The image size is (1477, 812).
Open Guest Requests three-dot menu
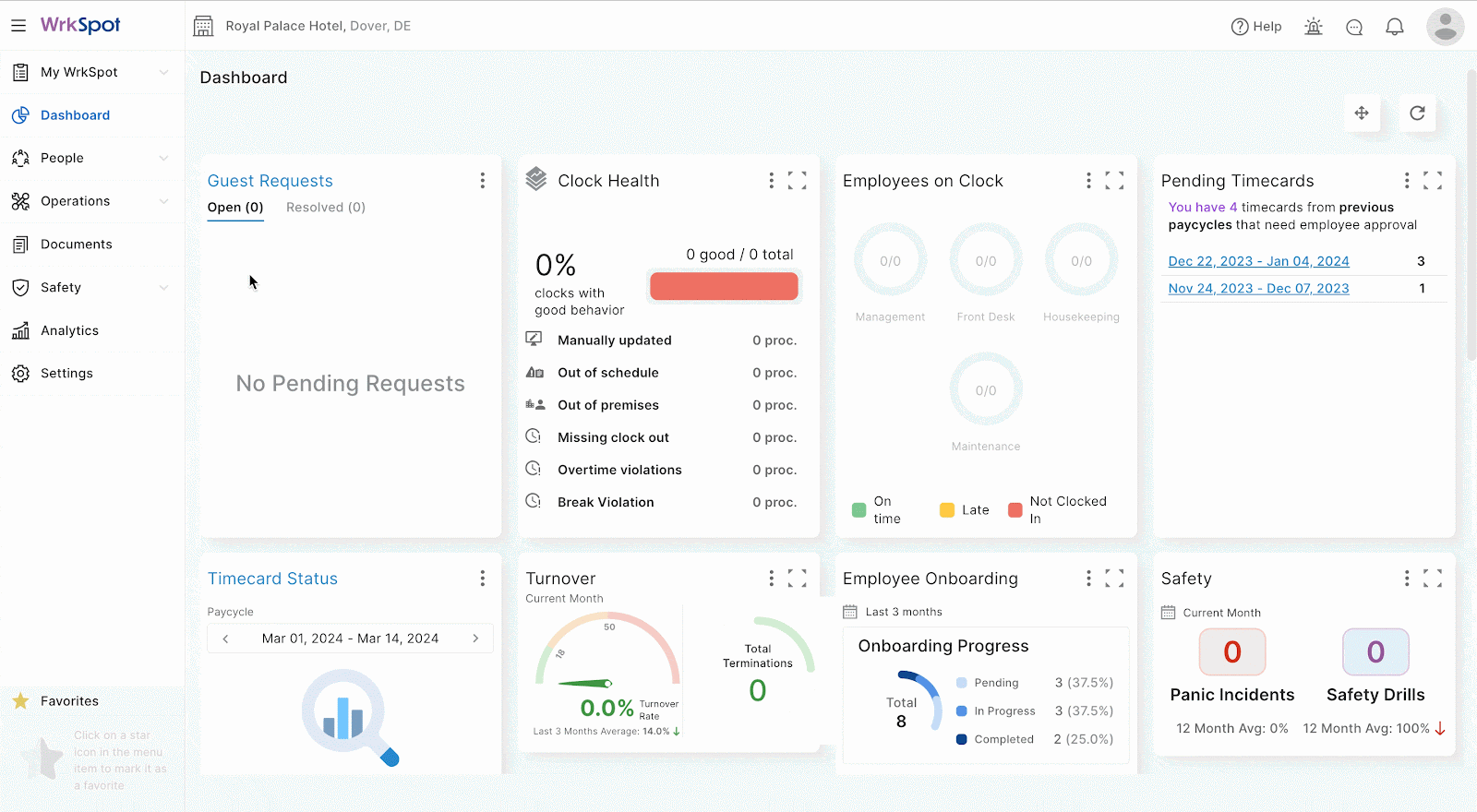point(482,181)
